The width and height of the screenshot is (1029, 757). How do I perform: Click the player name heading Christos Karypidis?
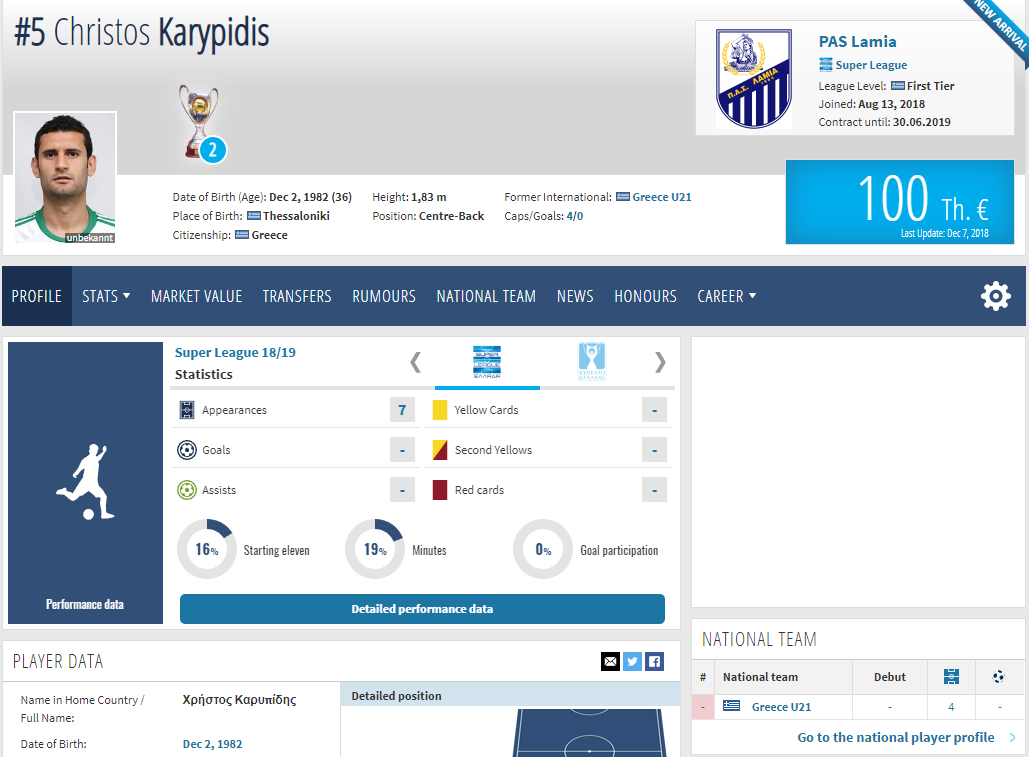[x=142, y=32]
